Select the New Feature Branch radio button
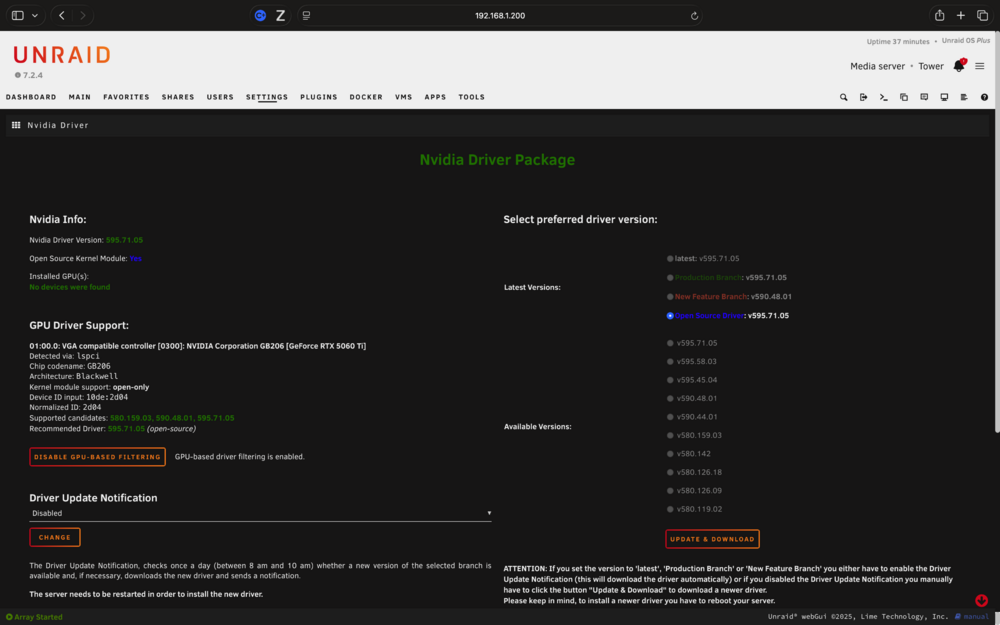 click(x=670, y=297)
